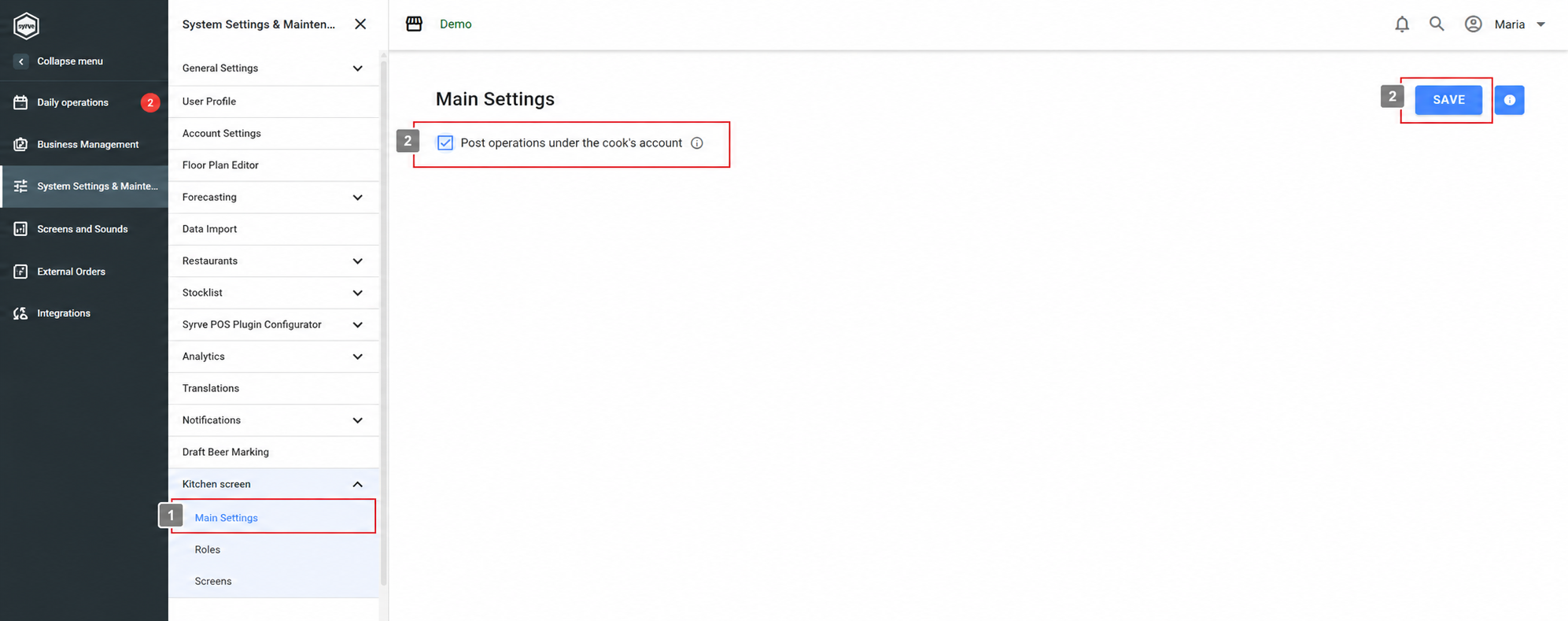Open the Floor Plan Editor
1568x621 pixels.
[274, 165]
